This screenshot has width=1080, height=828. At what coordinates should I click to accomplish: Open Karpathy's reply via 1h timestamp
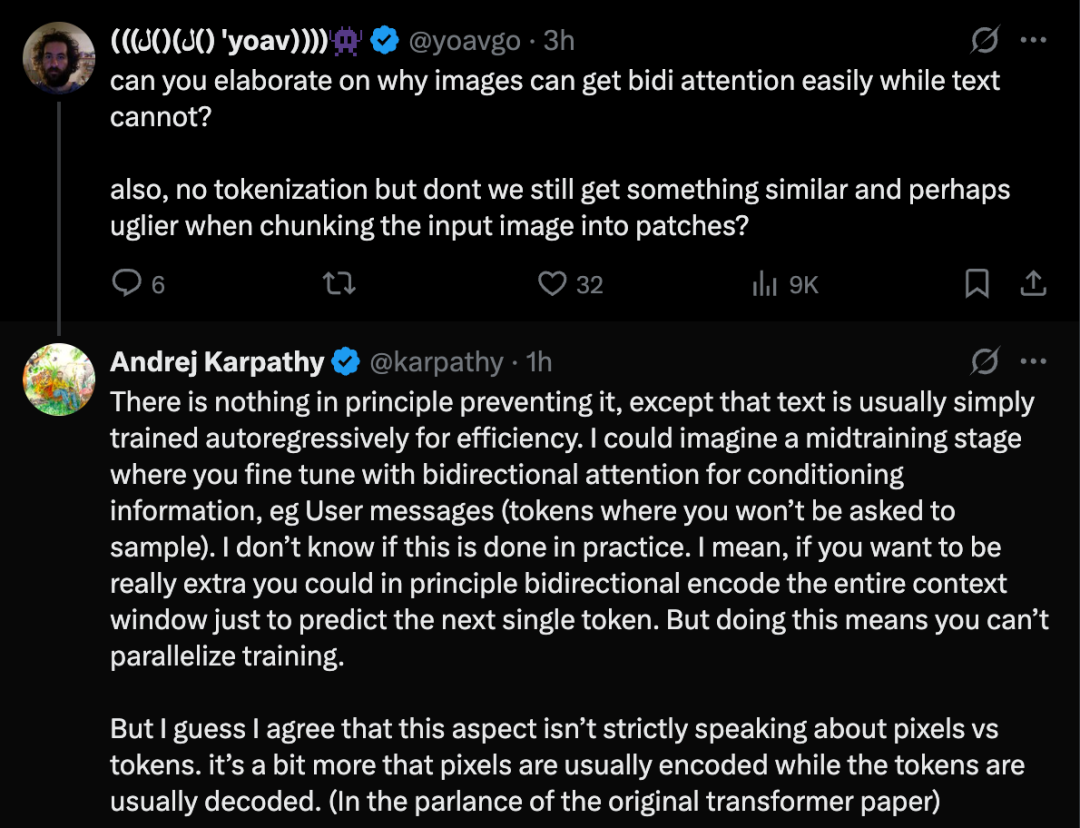pos(538,362)
